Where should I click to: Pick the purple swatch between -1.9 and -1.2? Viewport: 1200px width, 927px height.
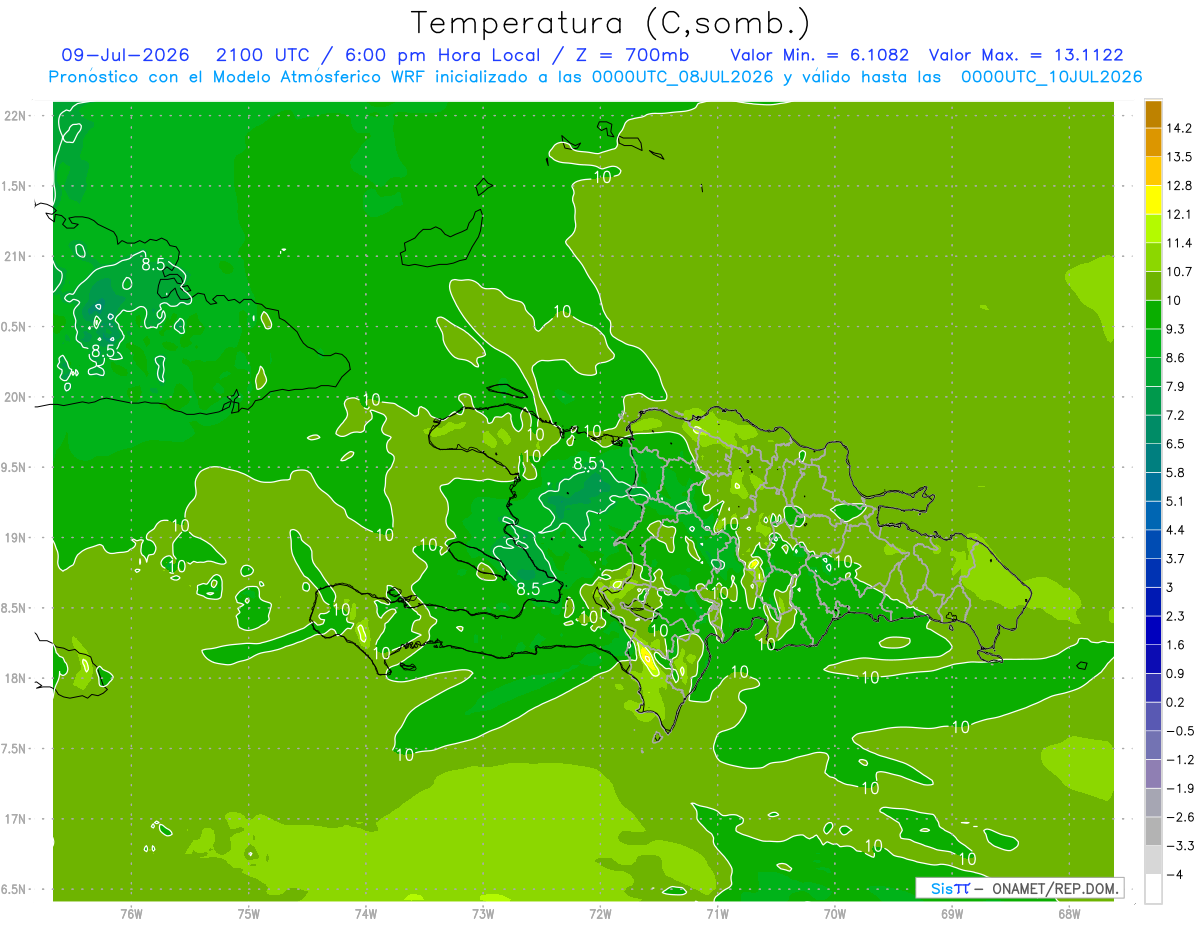(x=1153, y=774)
